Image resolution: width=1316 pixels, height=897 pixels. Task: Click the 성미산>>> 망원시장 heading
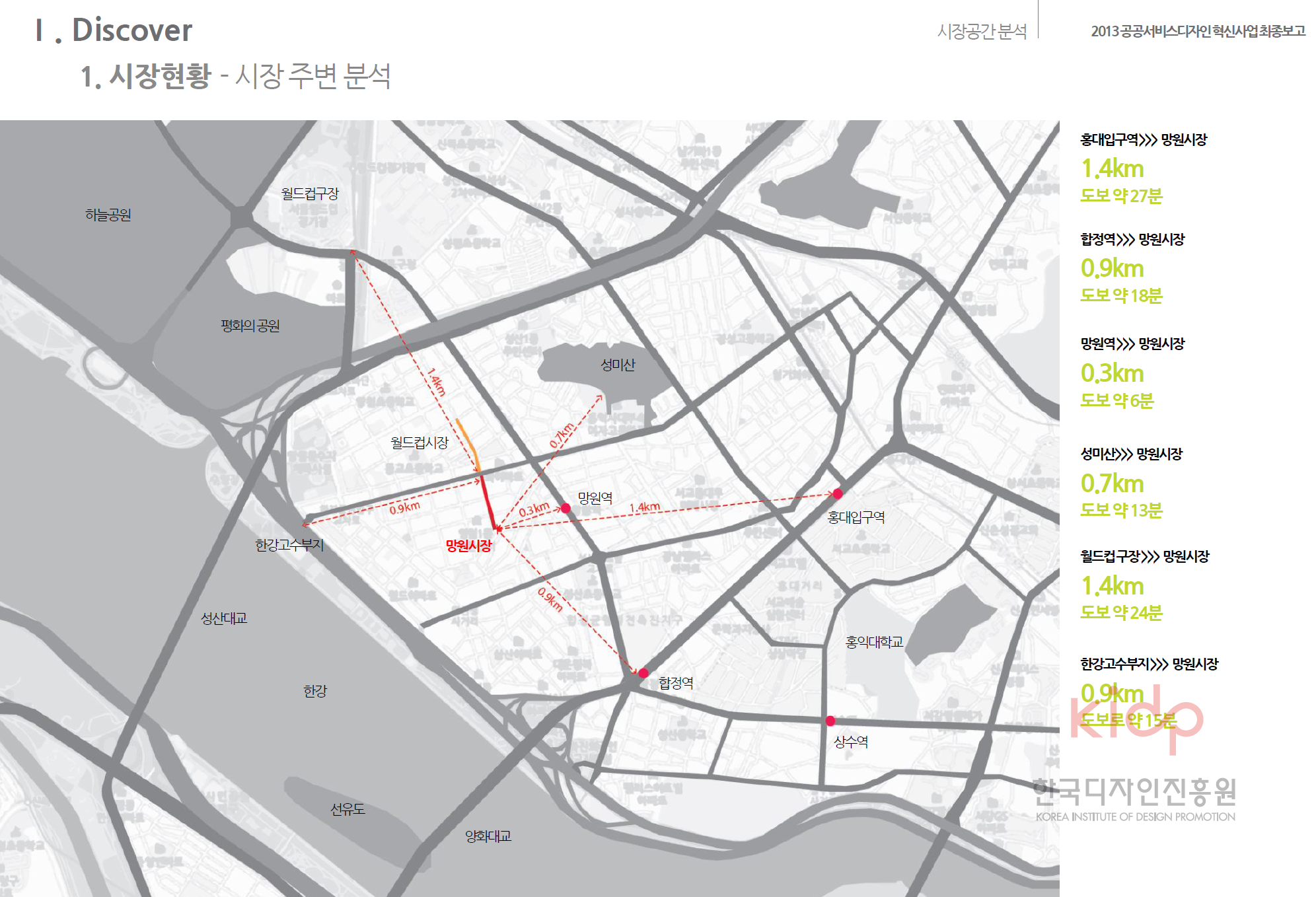pyautogui.click(x=1131, y=454)
